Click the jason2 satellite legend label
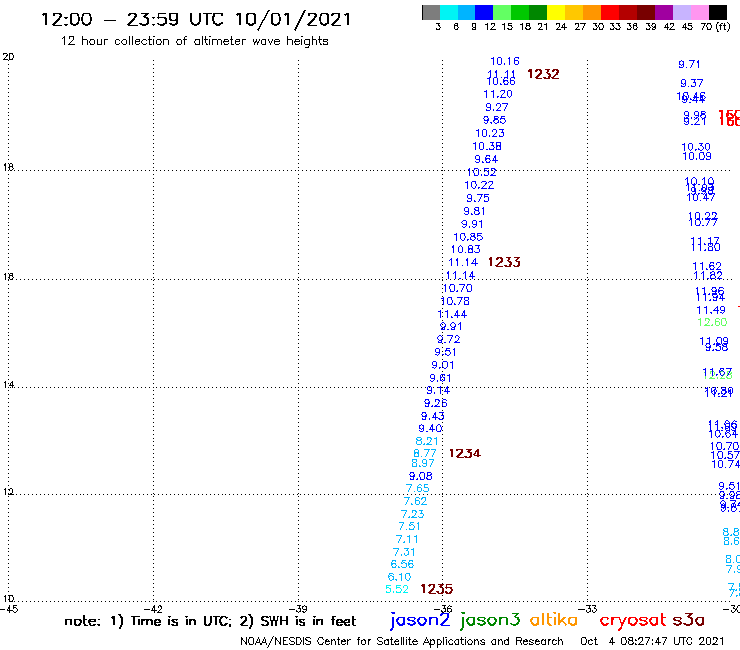This screenshot has height=650, width=740. click(420, 621)
